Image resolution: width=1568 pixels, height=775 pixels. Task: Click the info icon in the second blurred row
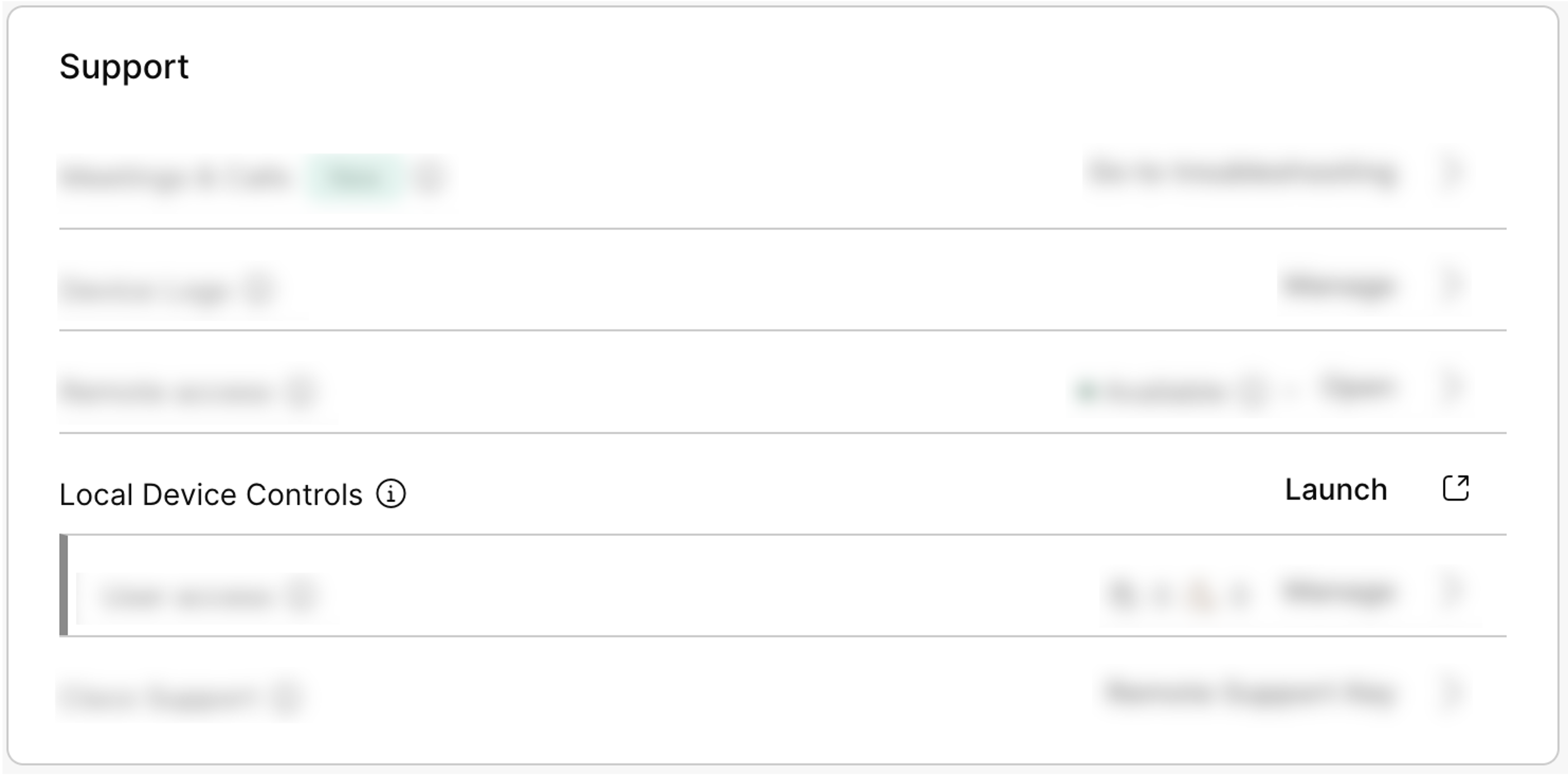(258, 290)
